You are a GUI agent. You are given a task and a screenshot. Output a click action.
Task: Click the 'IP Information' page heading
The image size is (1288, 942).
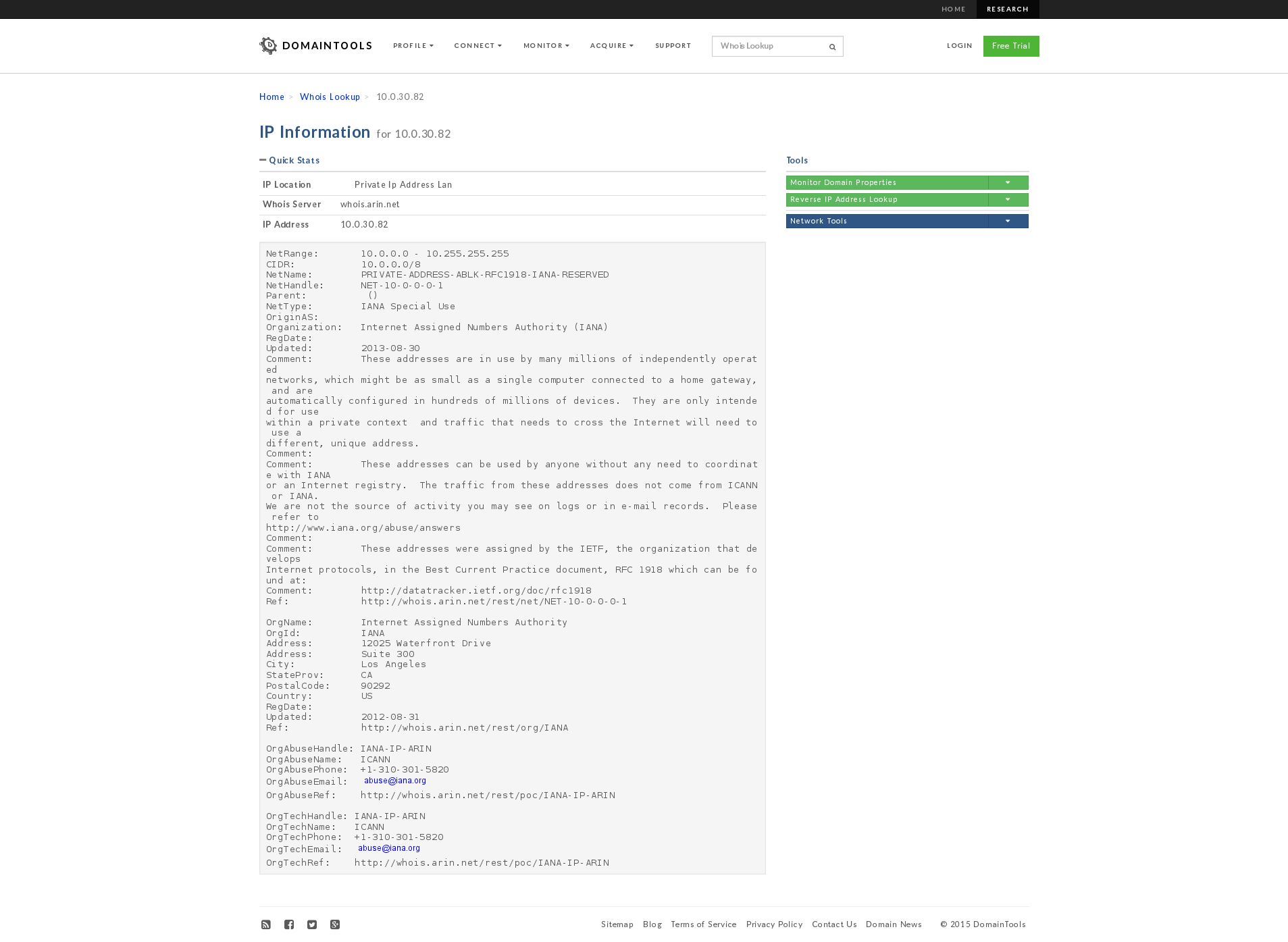click(x=315, y=132)
